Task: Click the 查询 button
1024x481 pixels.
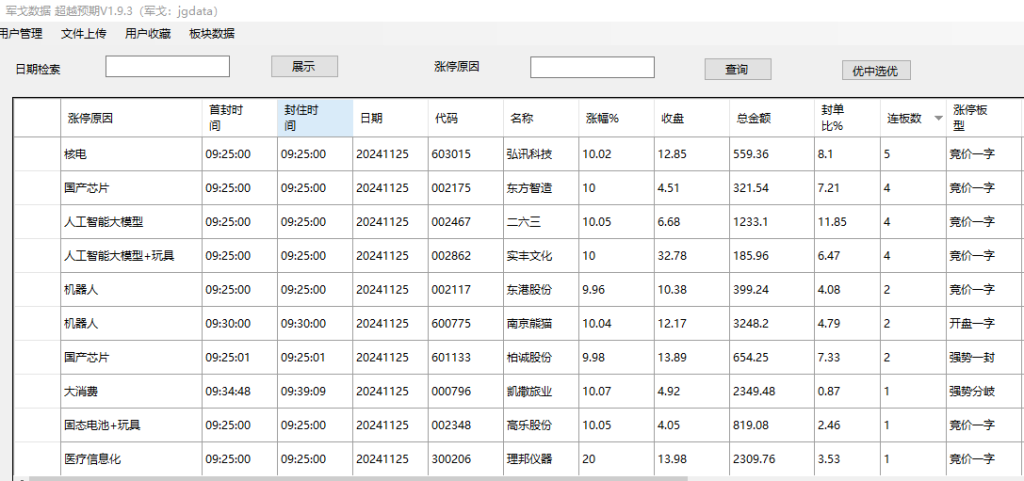Action: (737, 69)
